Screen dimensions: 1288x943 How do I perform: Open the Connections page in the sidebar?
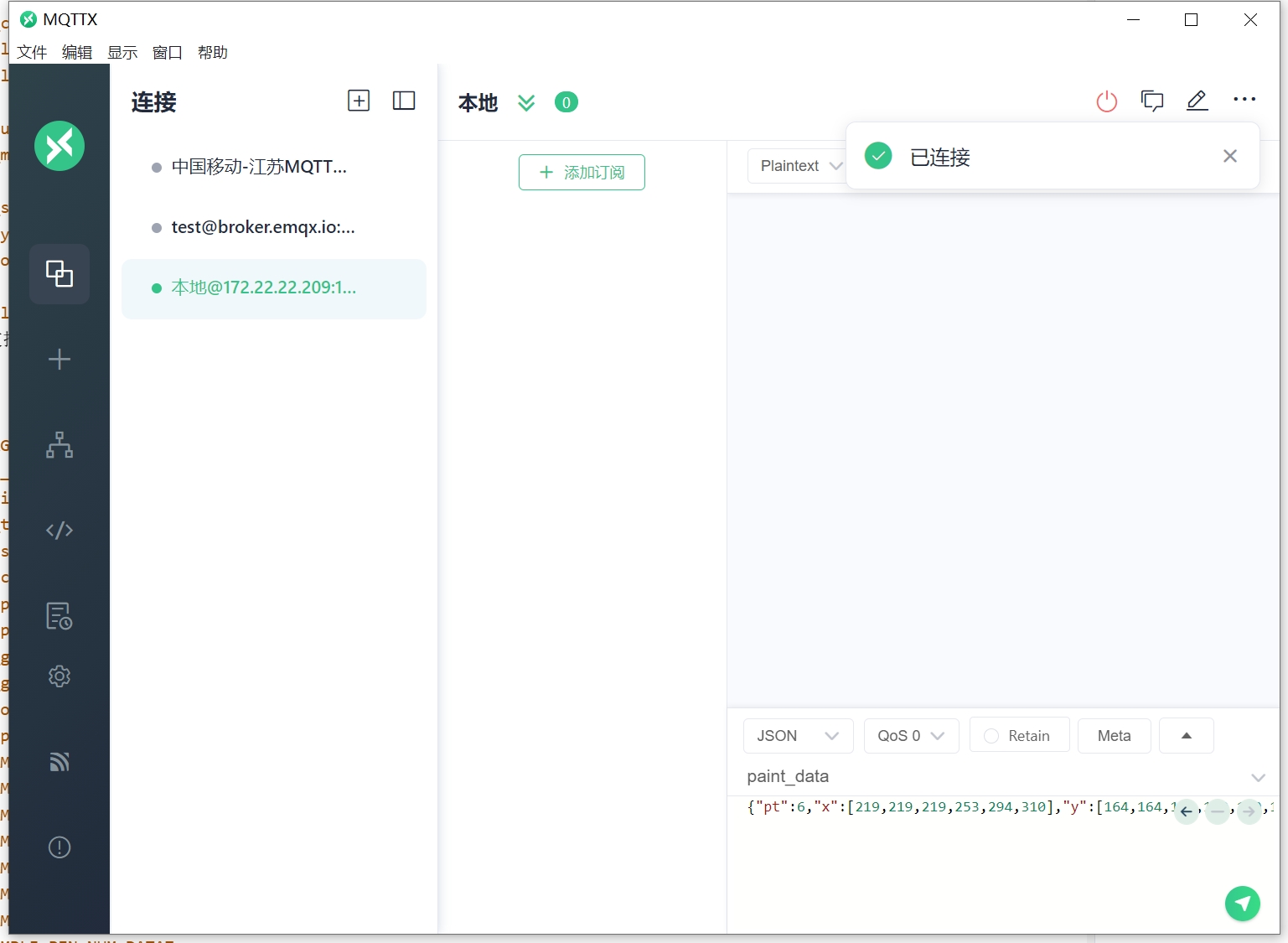[59, 273]
